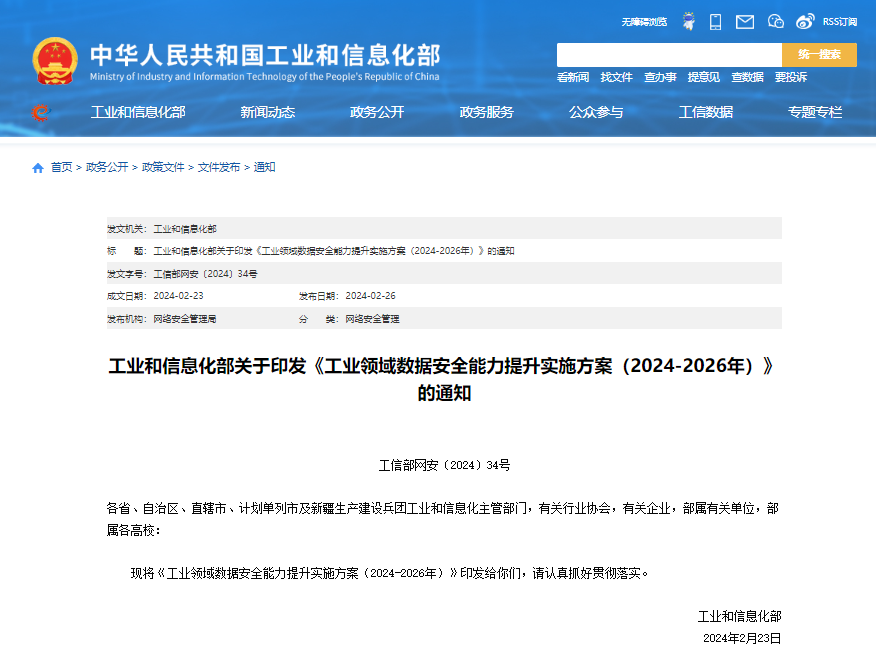Click the 统一搜索 search button
The image size is (876, 648).
[x=819, y=55]
